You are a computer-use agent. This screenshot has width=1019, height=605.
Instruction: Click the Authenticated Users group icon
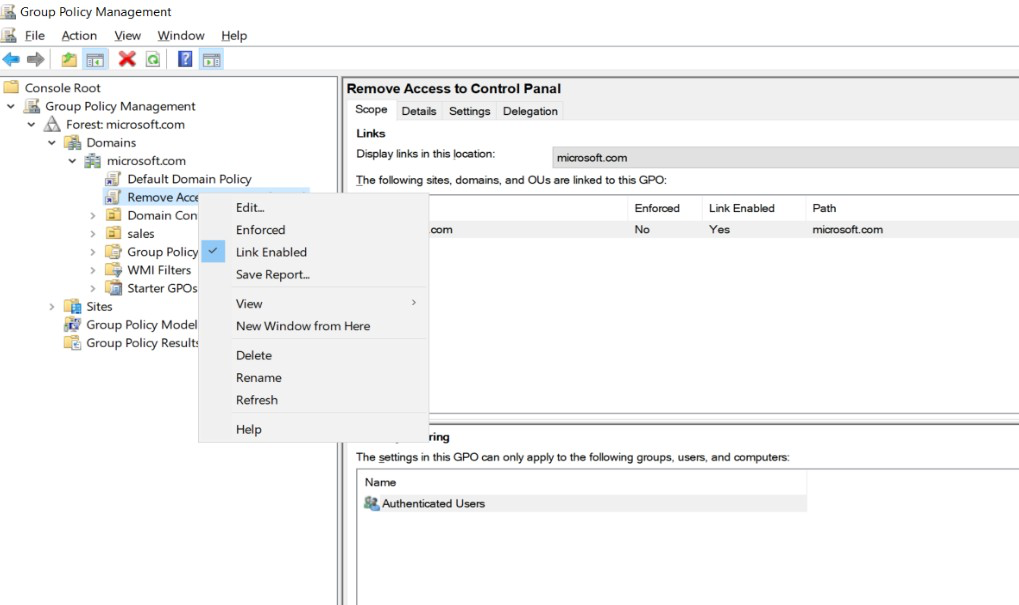[x=371, y=503]
